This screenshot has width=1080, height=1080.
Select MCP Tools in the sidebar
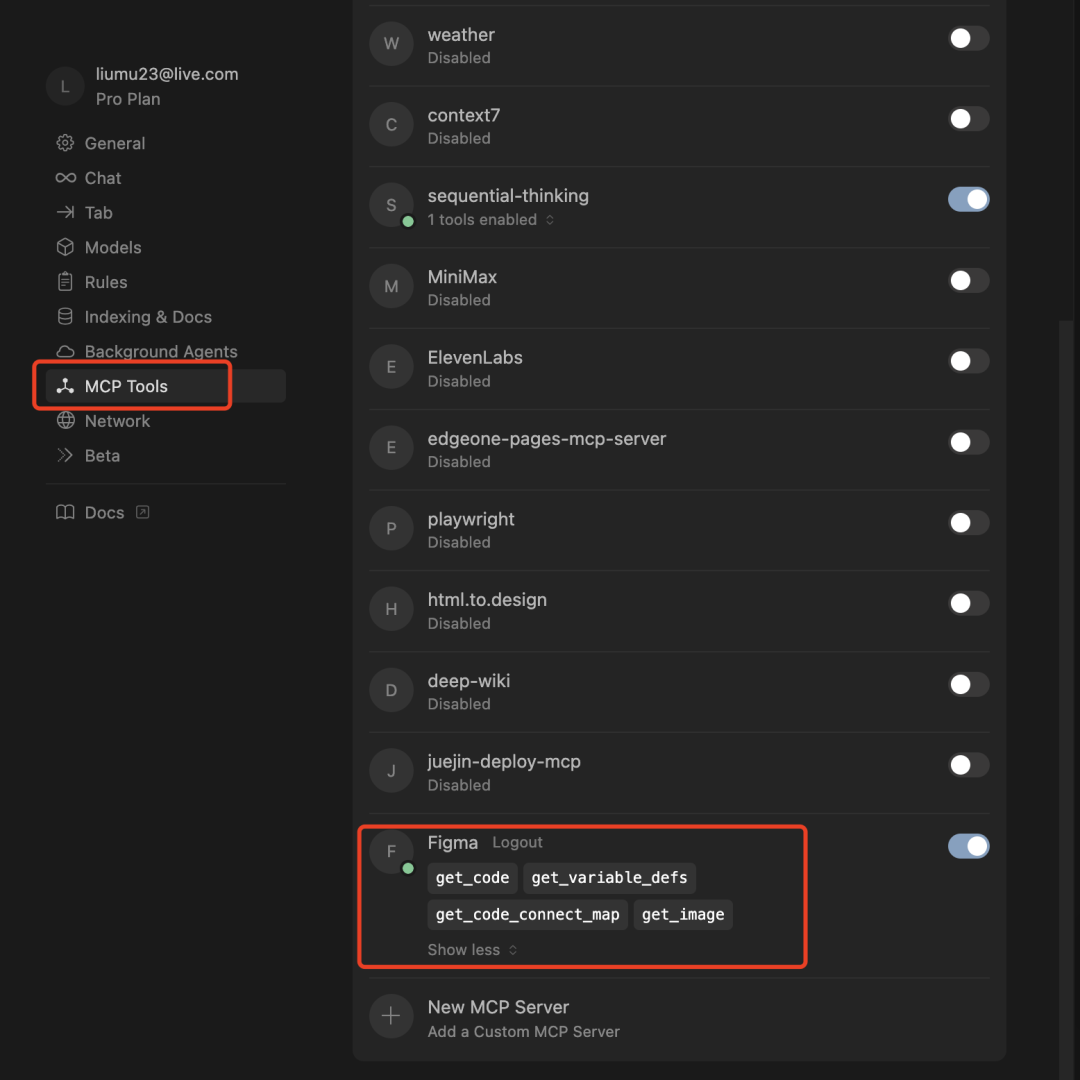tap(126, 386)
